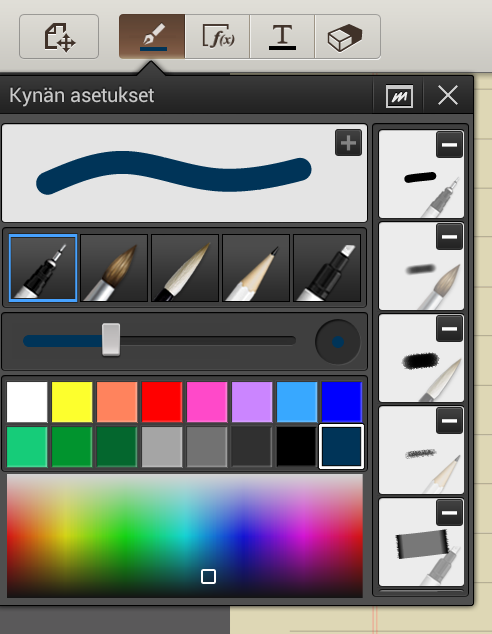Remove the first fine-tip pen preset
The image size is (492, 634).
click(450, 144)
